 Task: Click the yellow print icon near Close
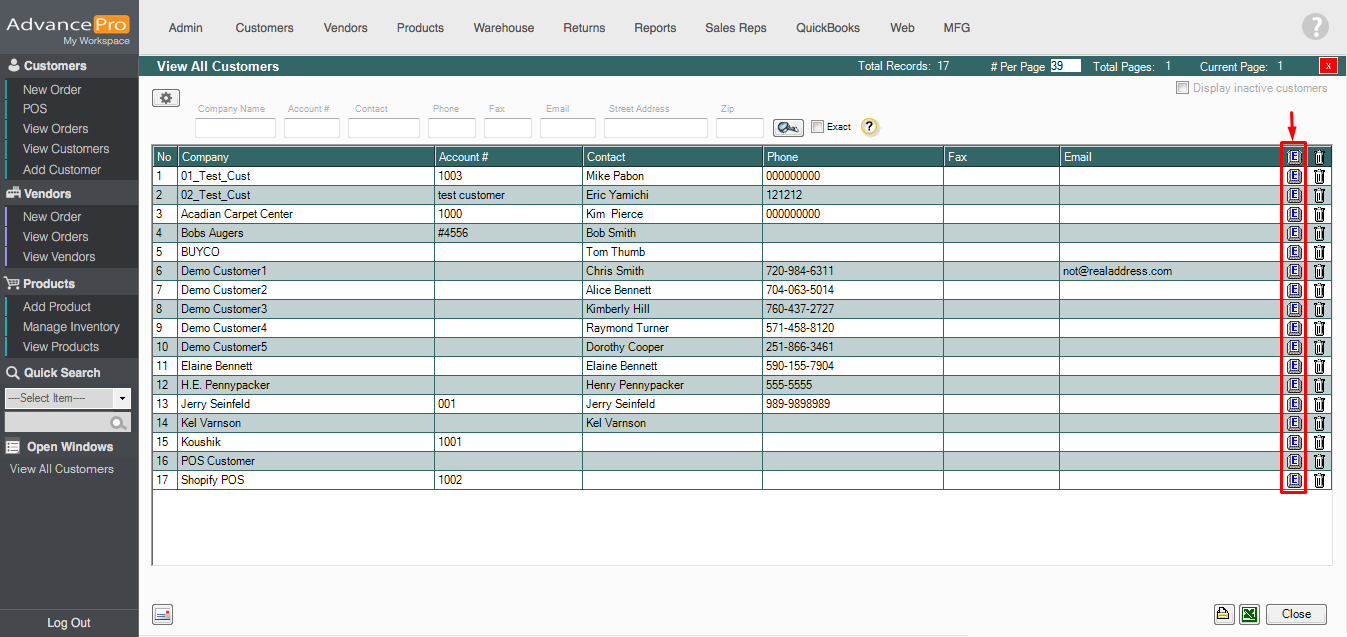point(1223,614)
